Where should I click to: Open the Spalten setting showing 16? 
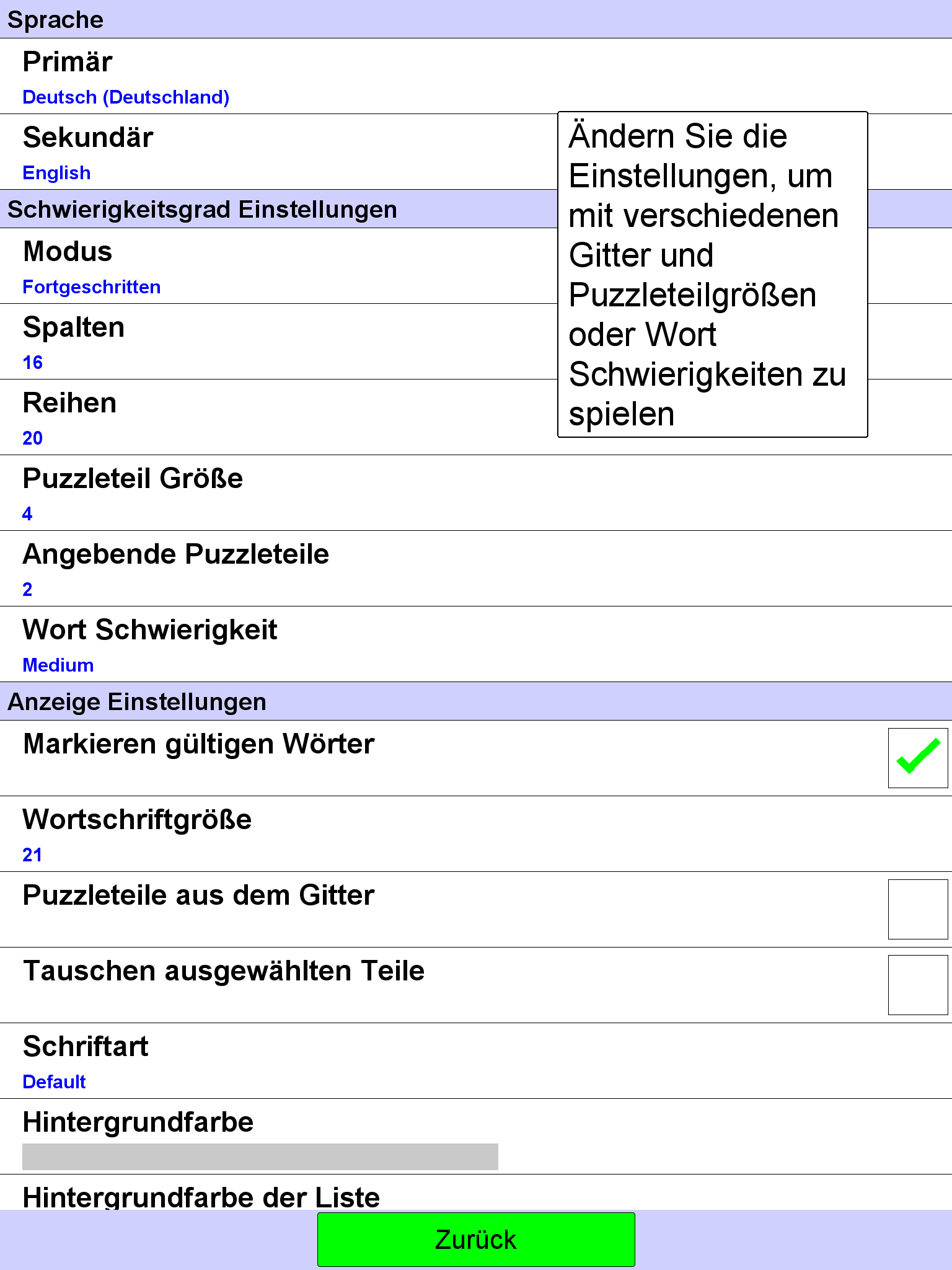[x=279, y=342]
